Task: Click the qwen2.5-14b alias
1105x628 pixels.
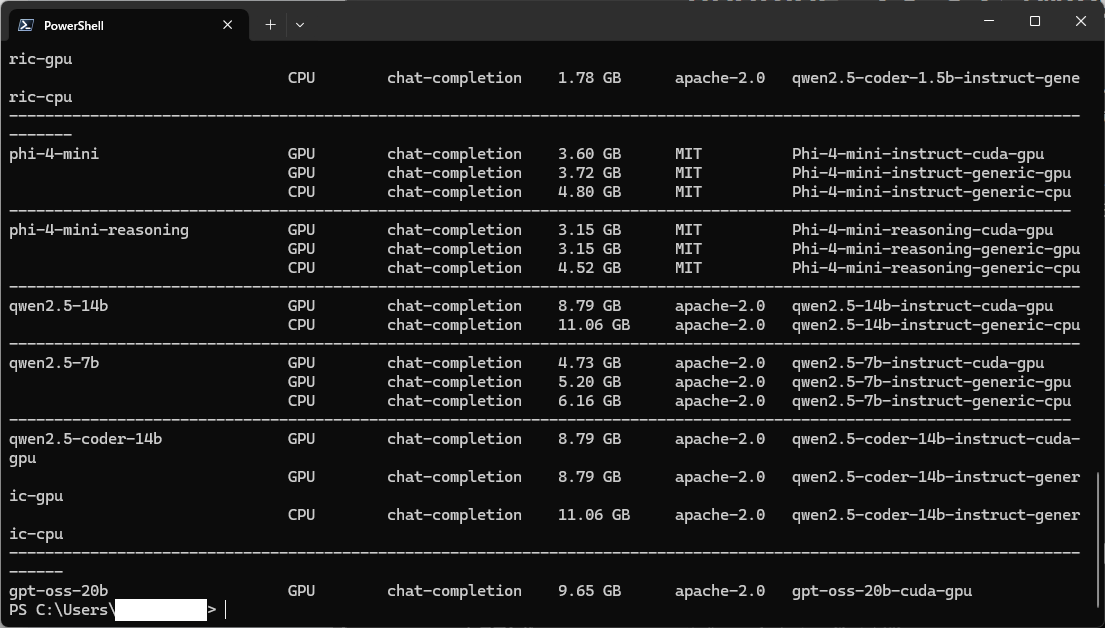Action: (x=58, y=306)
